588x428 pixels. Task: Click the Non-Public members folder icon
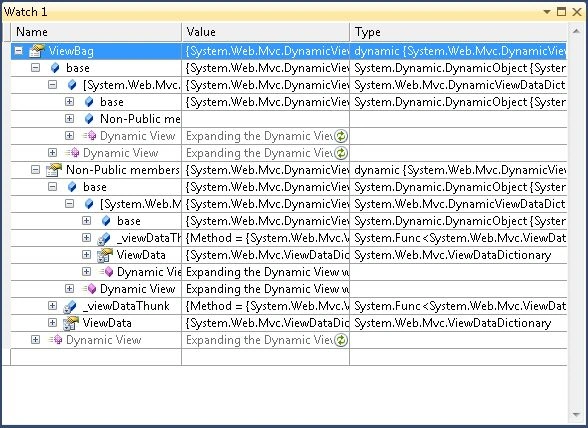54,170
